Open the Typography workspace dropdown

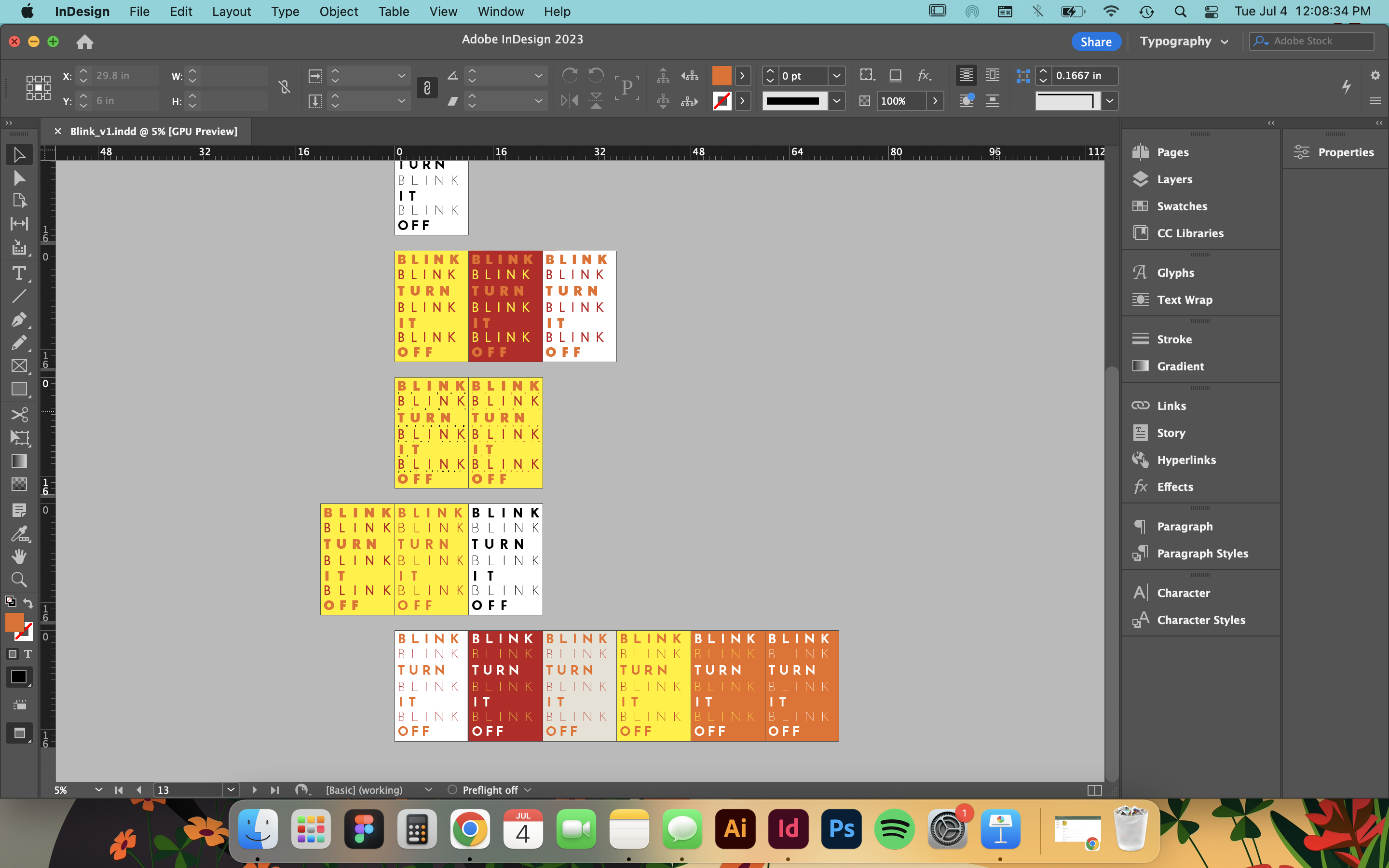(1184, 41)
